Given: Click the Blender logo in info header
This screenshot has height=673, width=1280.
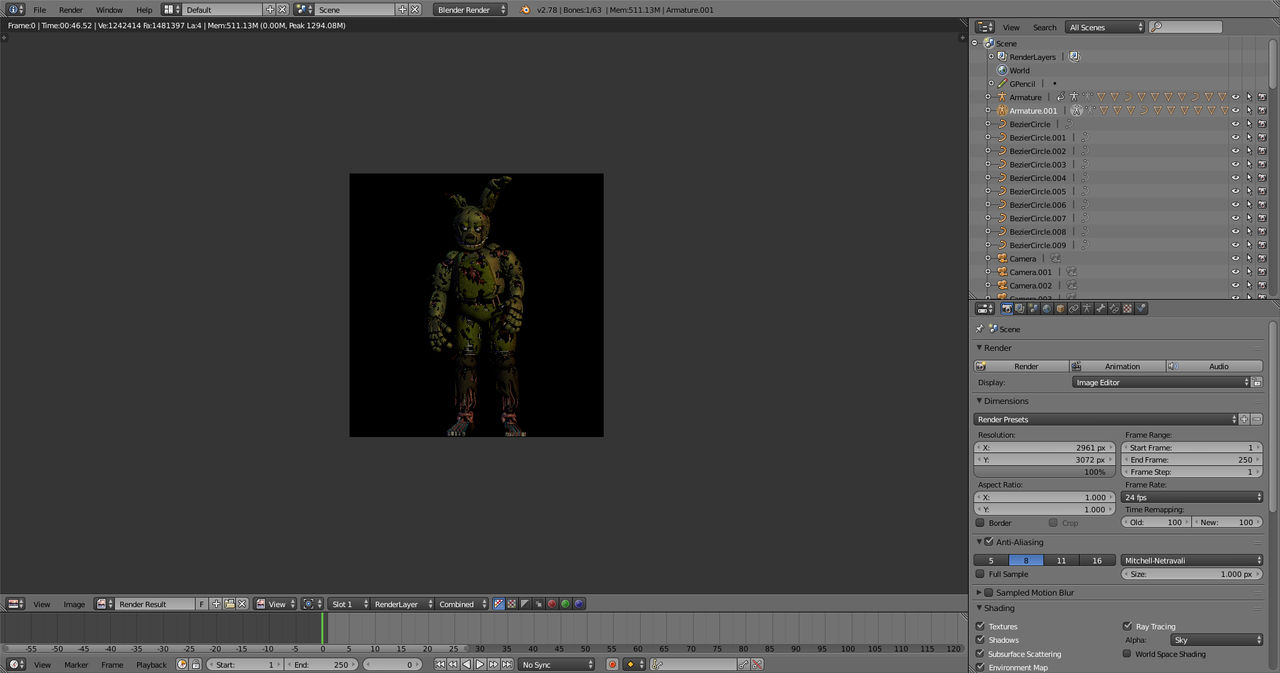Looking at the screenshot, I should (525, 9).
